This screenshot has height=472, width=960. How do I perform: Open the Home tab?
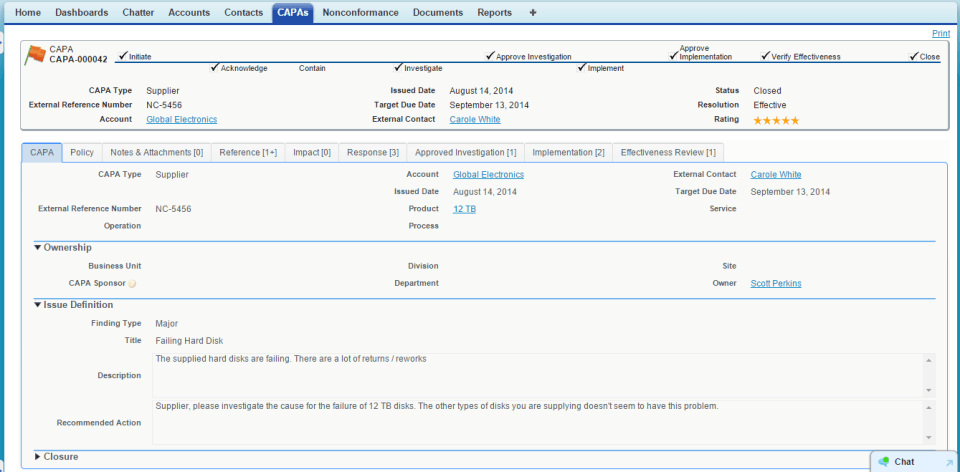(x=28, y=12)
